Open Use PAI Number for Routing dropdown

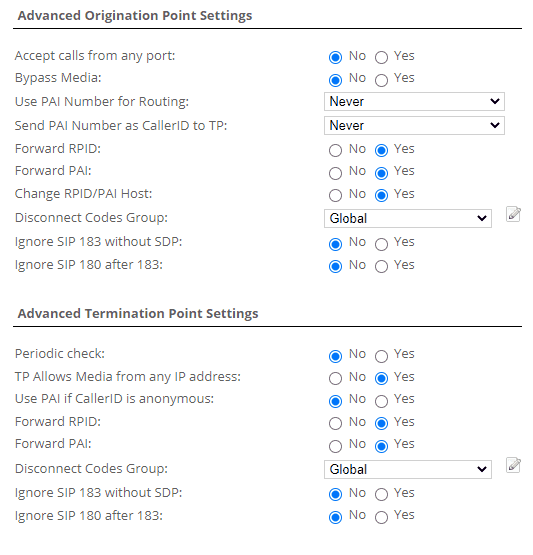414,102
